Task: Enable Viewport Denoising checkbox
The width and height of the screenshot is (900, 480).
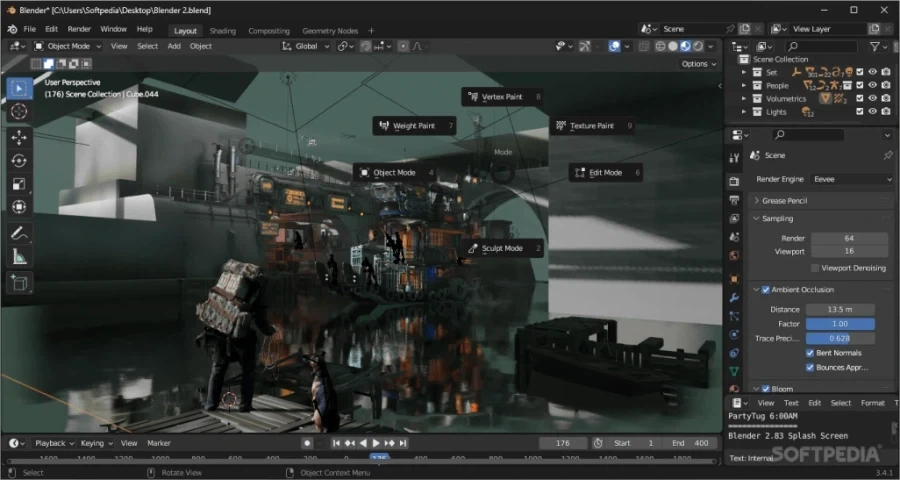Action: 814,268
